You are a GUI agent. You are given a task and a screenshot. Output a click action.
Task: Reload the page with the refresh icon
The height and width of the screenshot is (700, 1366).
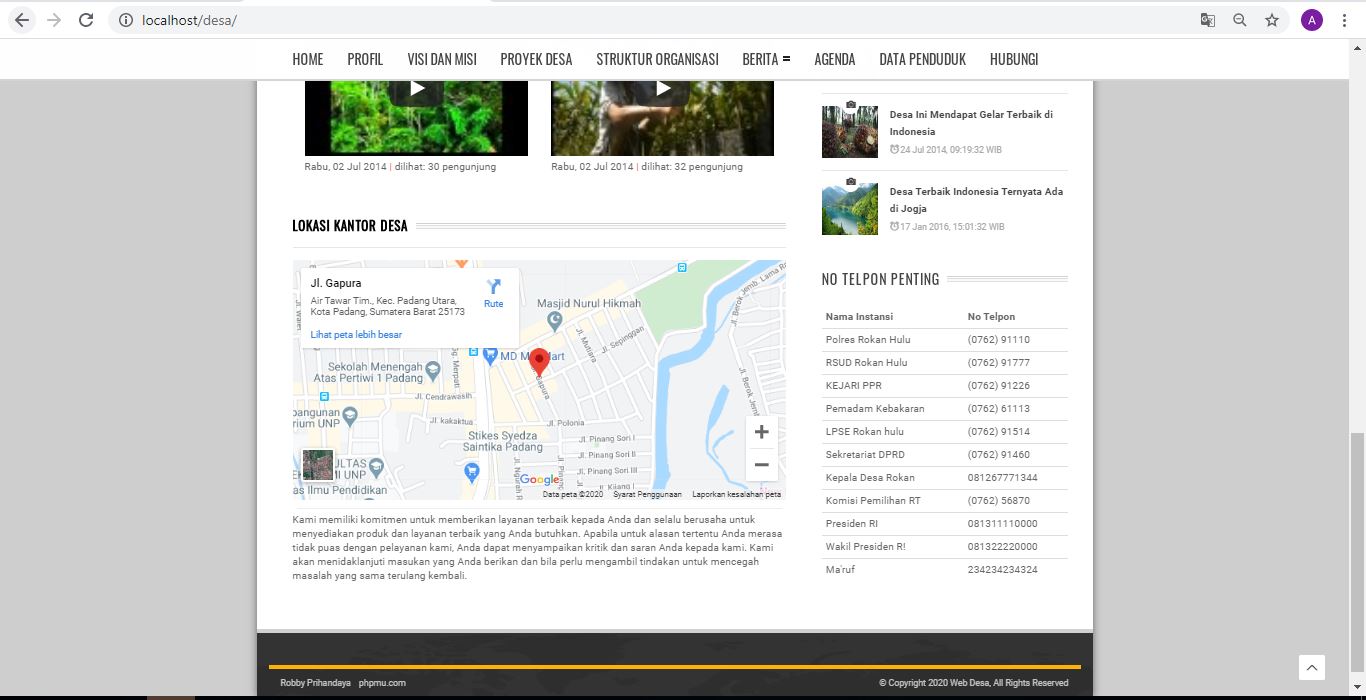[86, 20]
